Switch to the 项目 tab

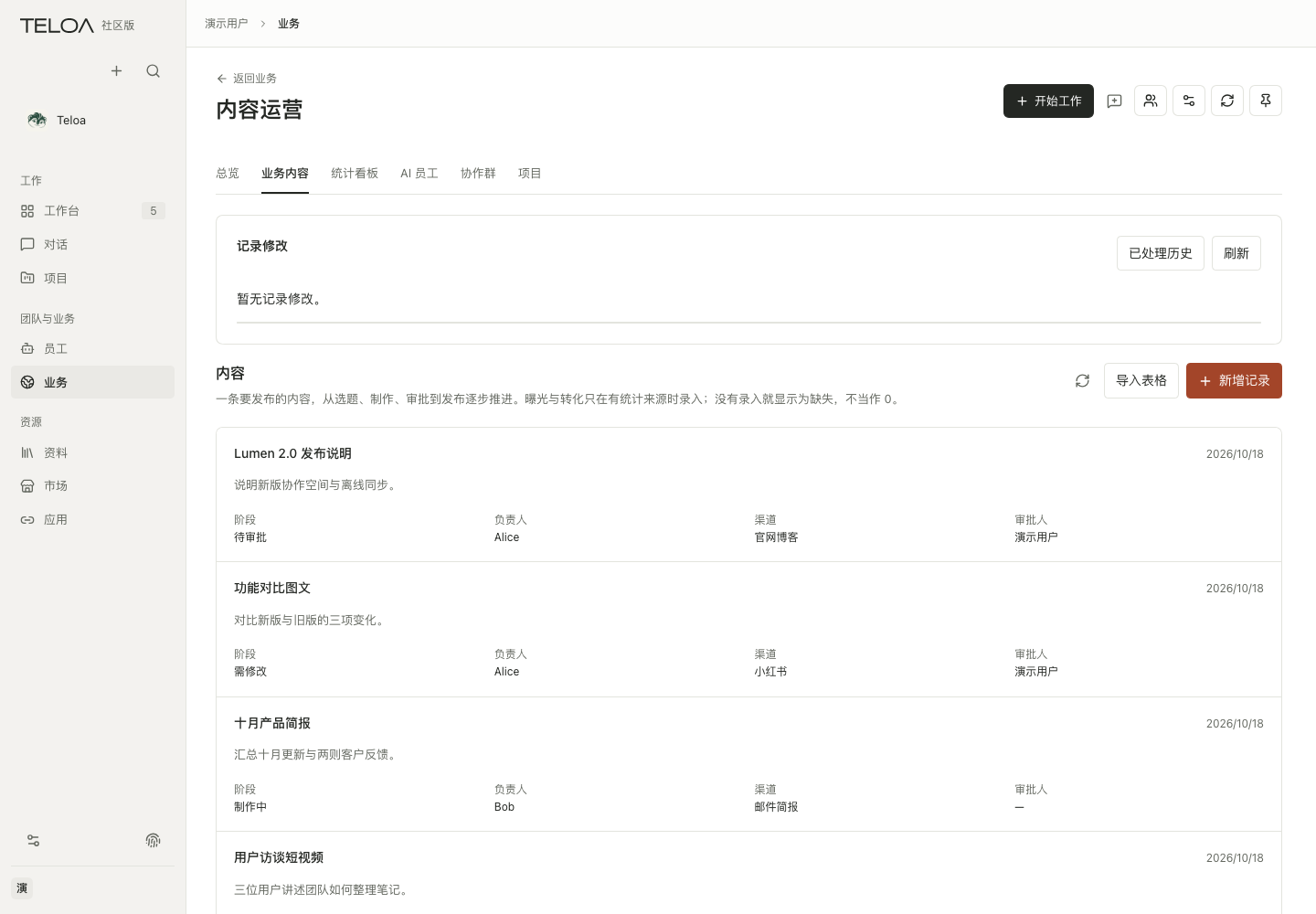pyautogui.click(x=530, y=174)
